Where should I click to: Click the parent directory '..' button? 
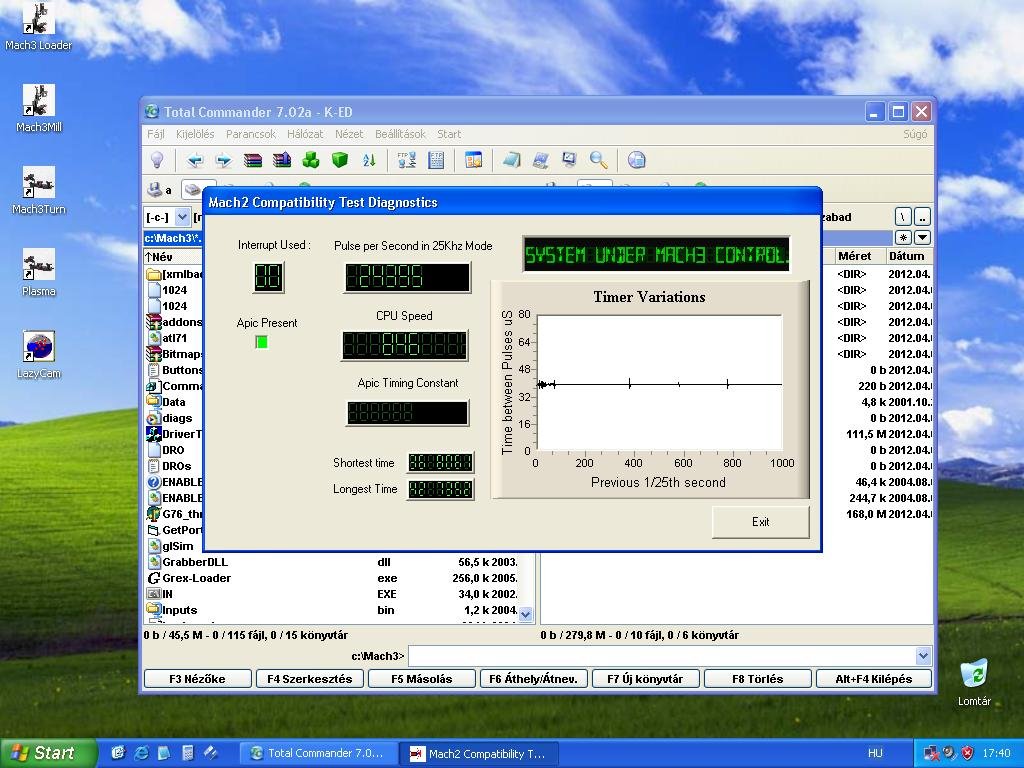point(922,217)
